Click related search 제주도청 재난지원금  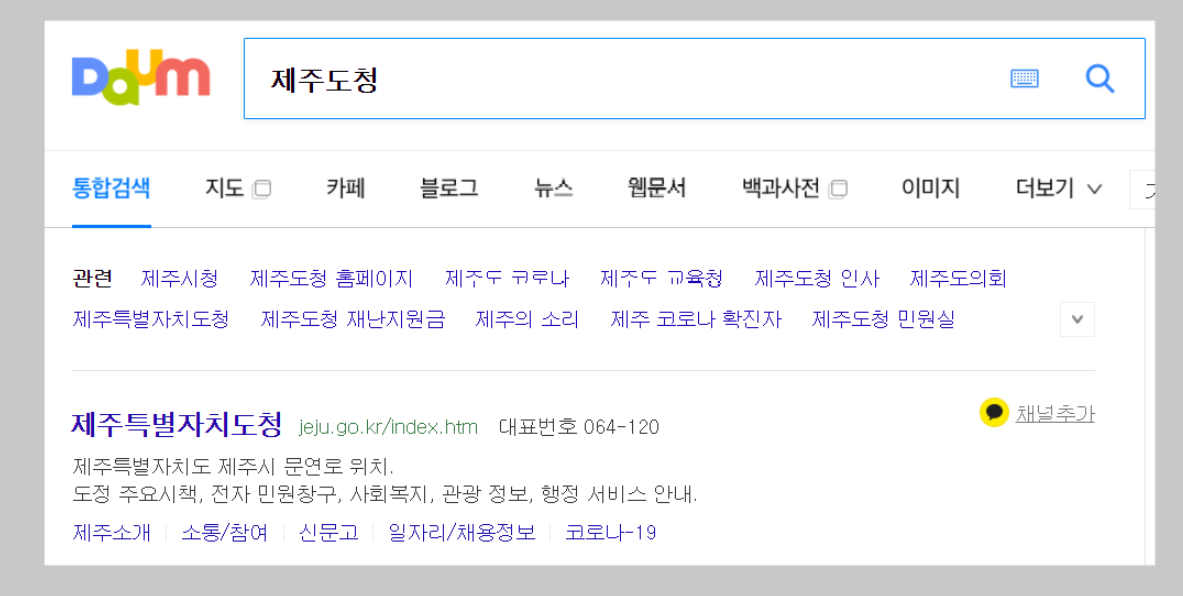(x=352, y=319)
